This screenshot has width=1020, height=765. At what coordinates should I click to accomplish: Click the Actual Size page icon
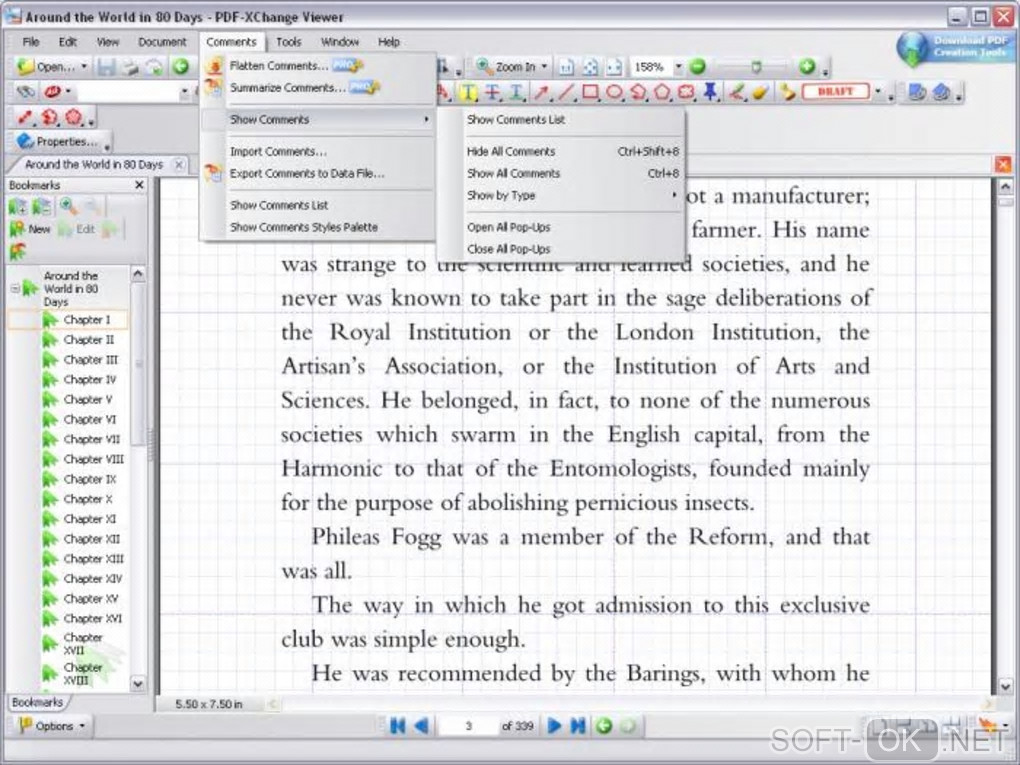click(x=567, y=66)
